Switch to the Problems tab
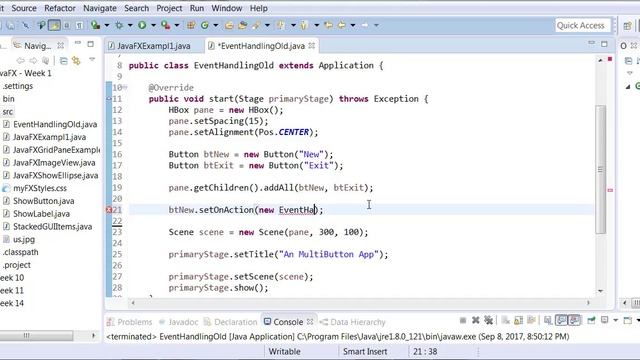The height and width of the screenshot is (360, 640). click(x=129, y=322)
